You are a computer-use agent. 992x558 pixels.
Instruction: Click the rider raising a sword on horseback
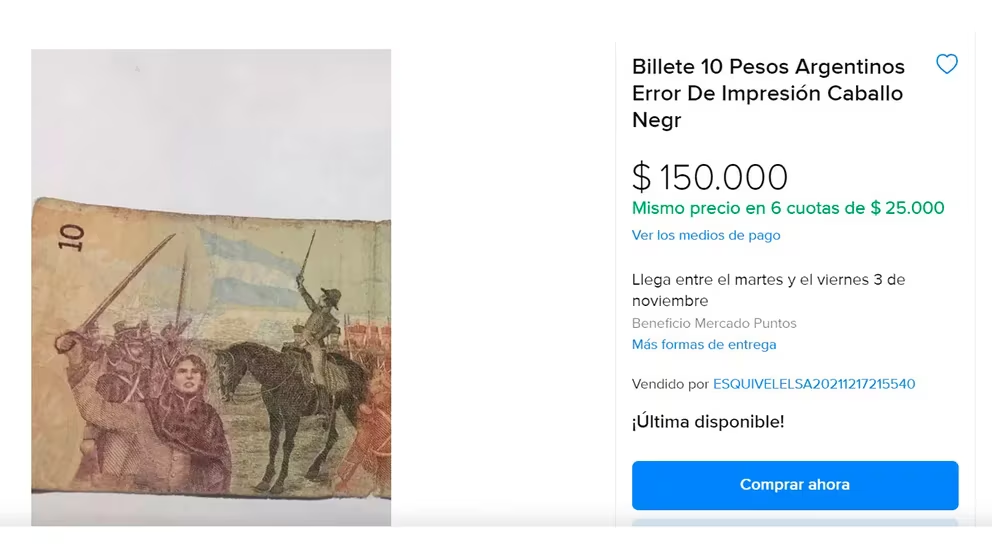318,316
